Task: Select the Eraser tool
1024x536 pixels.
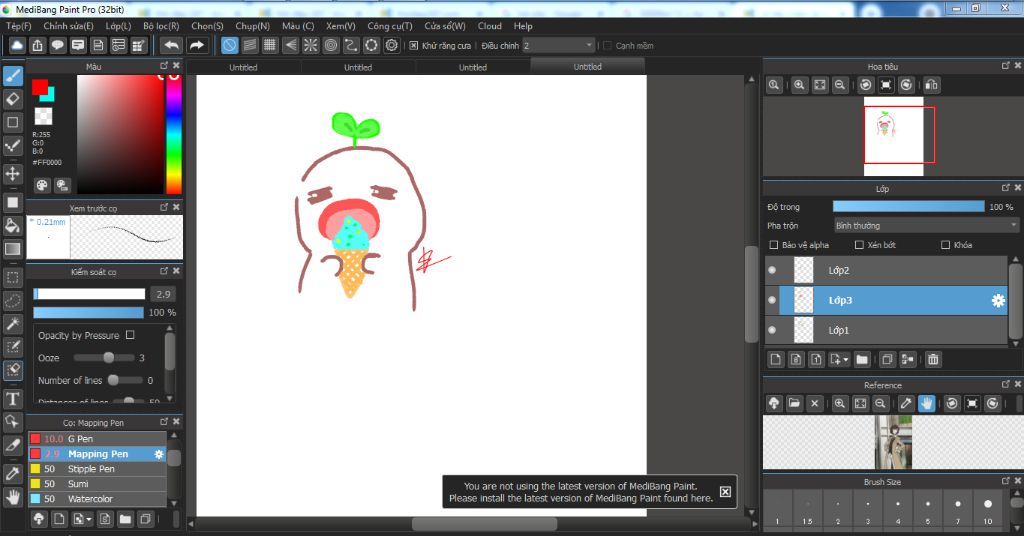Action: coord(12,99)
